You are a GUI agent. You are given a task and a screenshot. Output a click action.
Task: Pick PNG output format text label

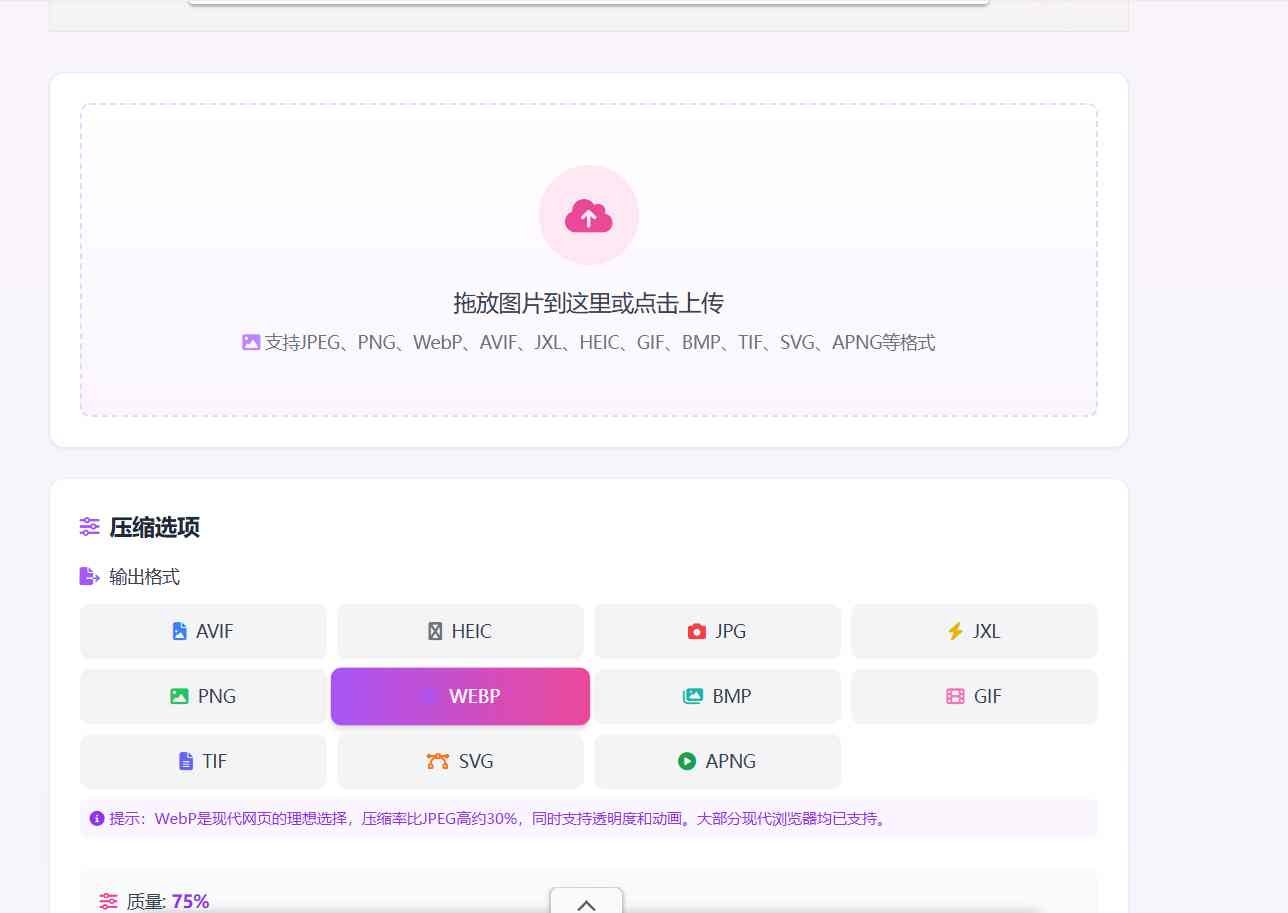[x=217, y=696]
